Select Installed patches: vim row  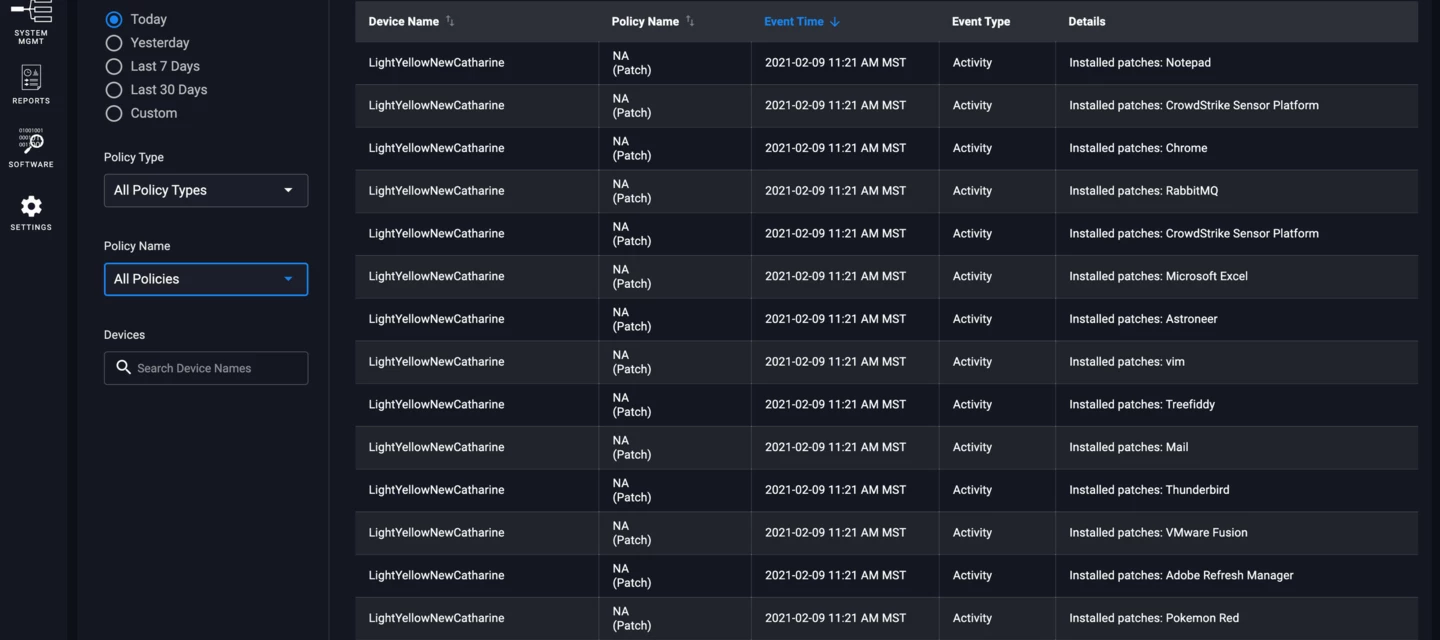click(886, 362)
